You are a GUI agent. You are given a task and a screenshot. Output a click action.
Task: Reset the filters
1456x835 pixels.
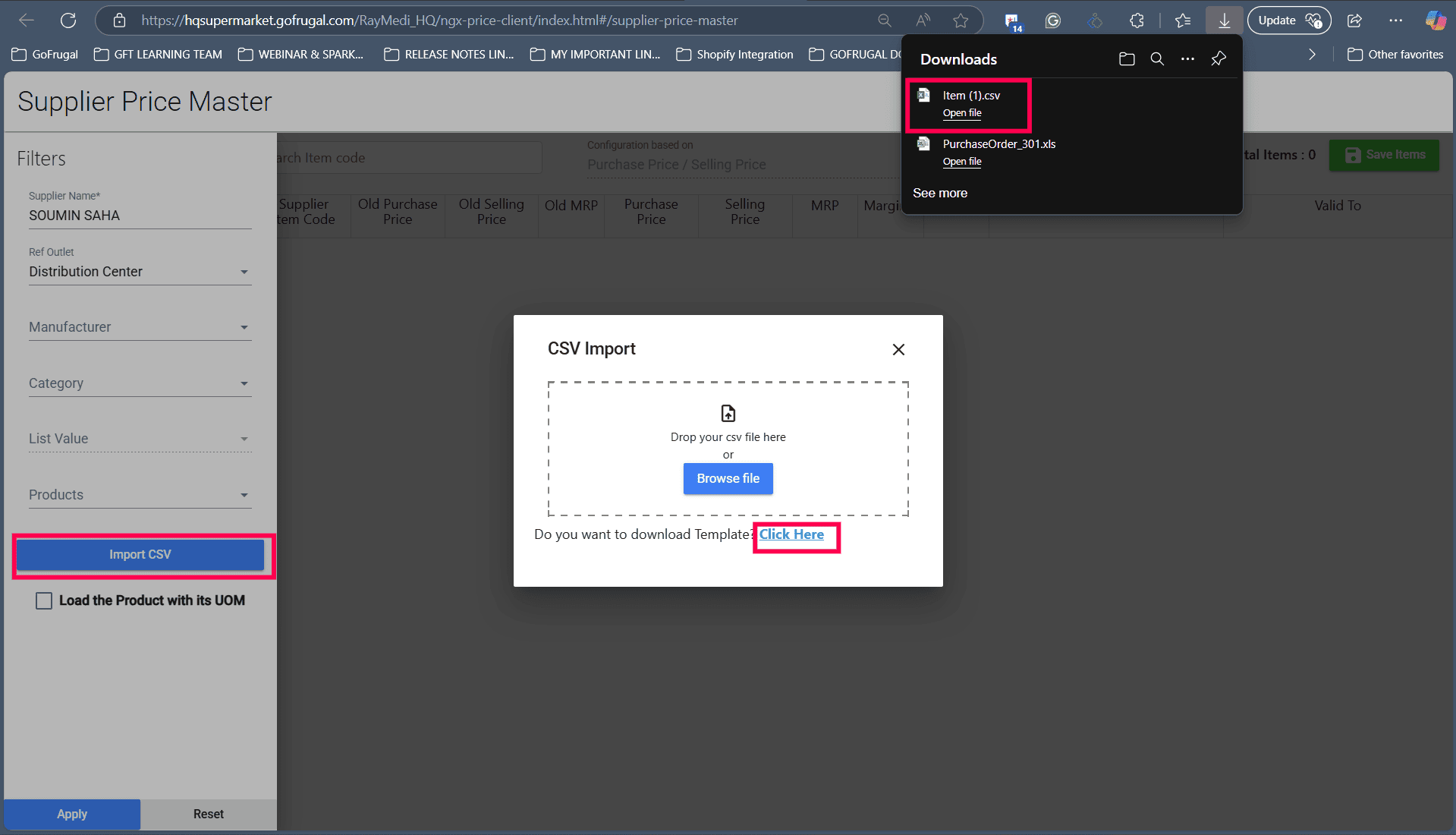point(209,815)
